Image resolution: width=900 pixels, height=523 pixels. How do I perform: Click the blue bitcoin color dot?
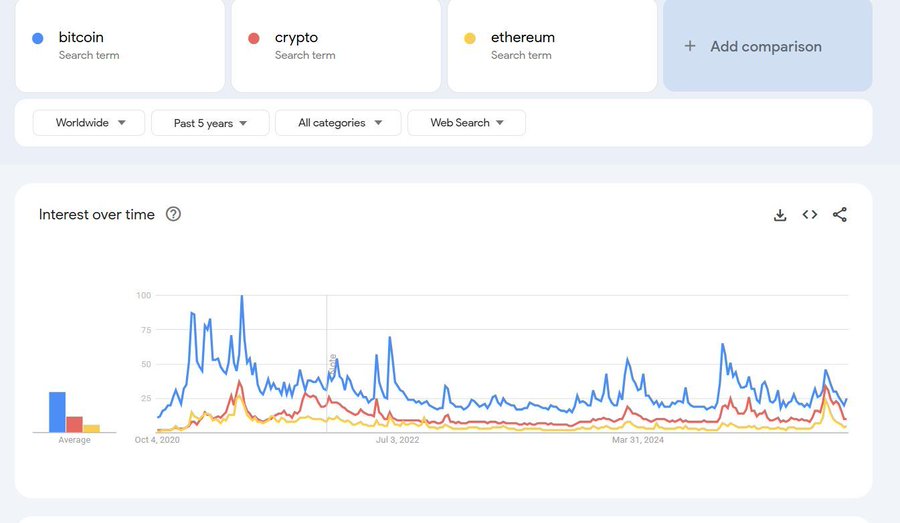(38, 38)
